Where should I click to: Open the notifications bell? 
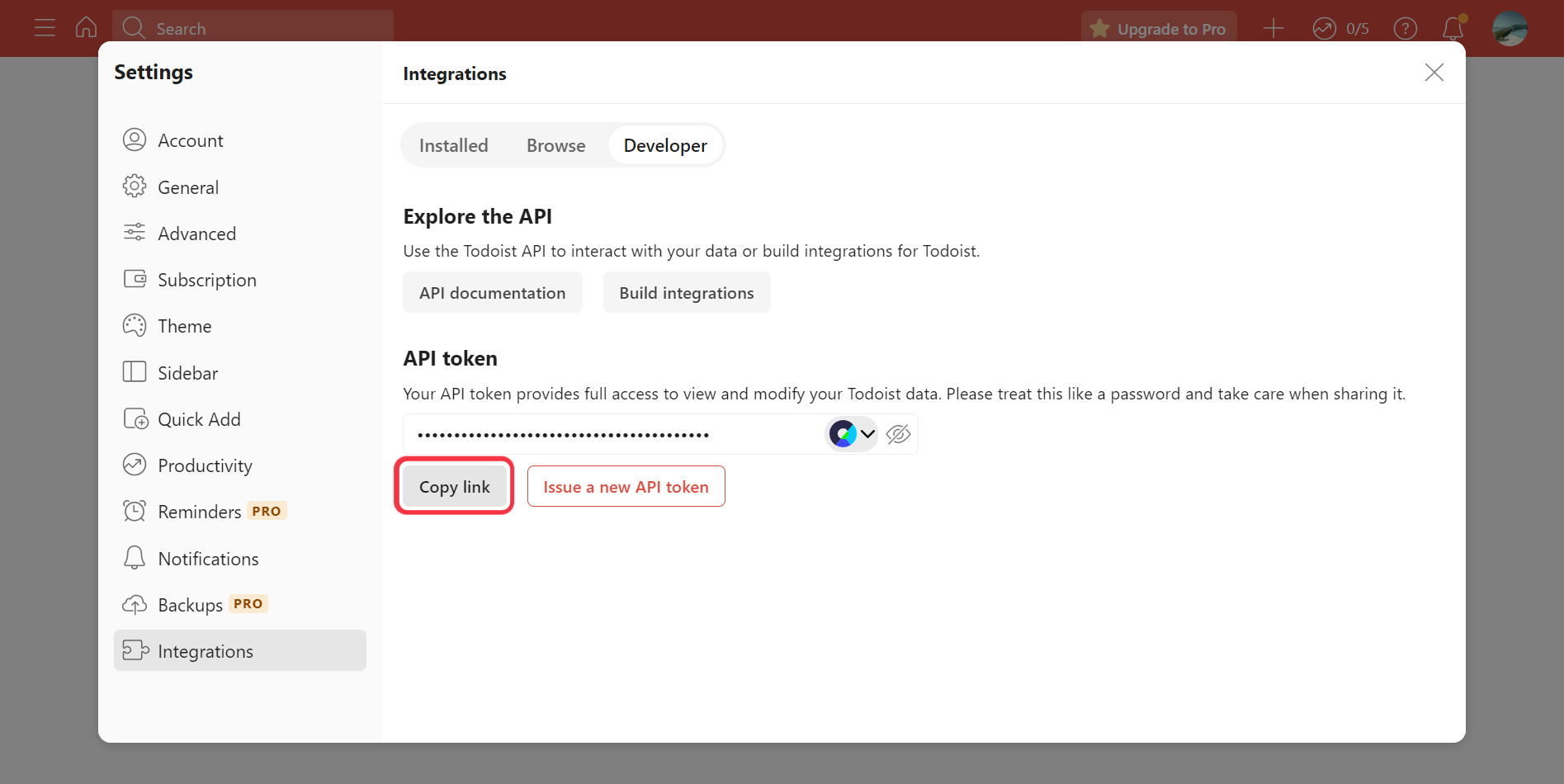1452,27
